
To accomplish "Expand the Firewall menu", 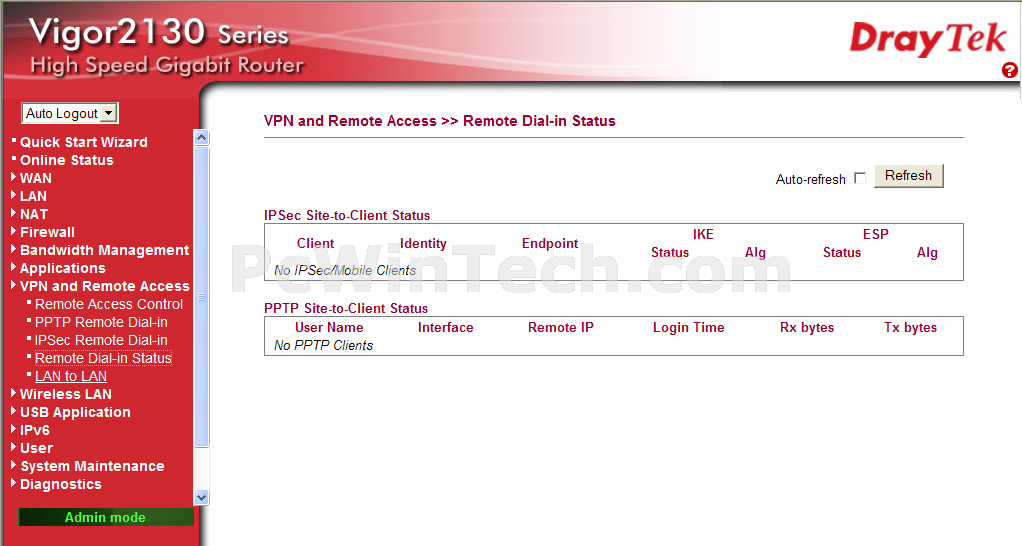I will 47,232.
